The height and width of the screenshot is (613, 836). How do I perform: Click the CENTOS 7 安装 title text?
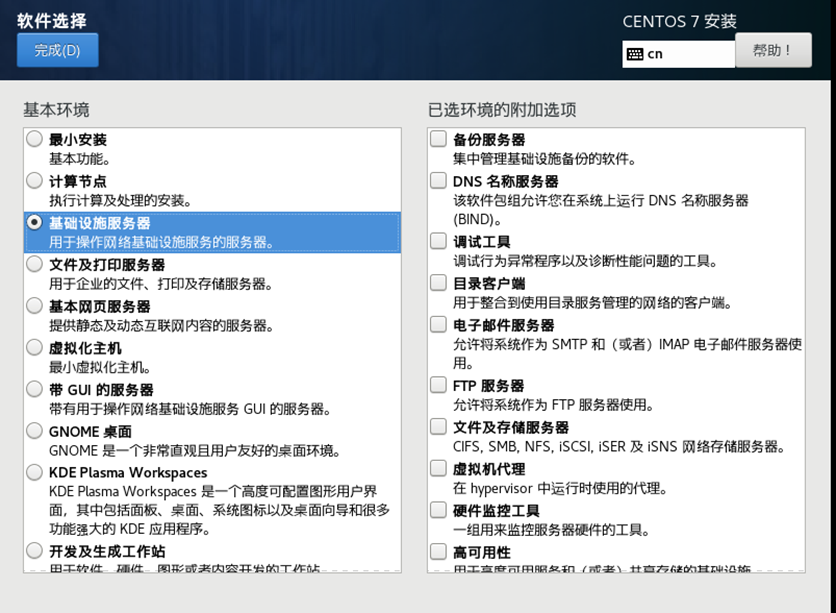point(680,21)
